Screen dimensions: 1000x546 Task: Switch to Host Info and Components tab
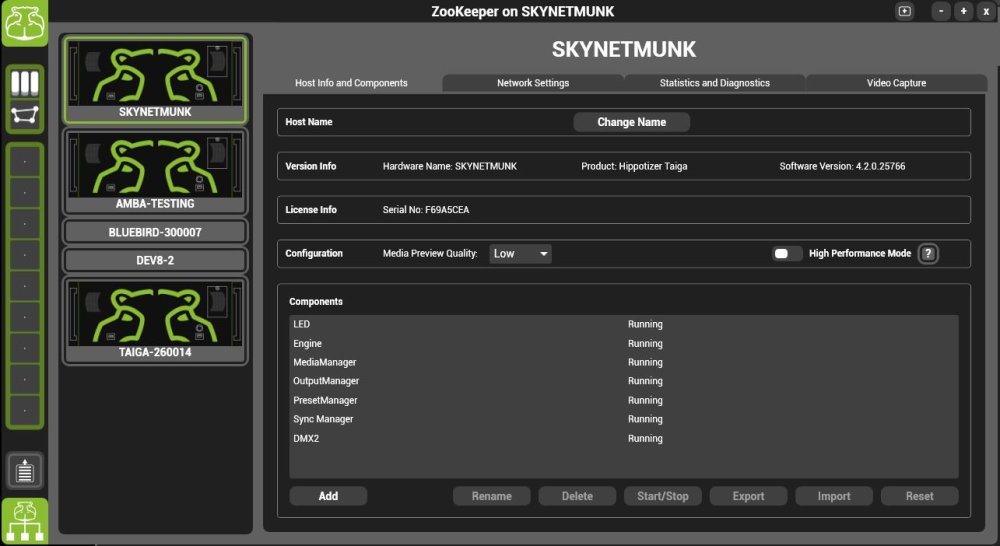coord(351,83)
